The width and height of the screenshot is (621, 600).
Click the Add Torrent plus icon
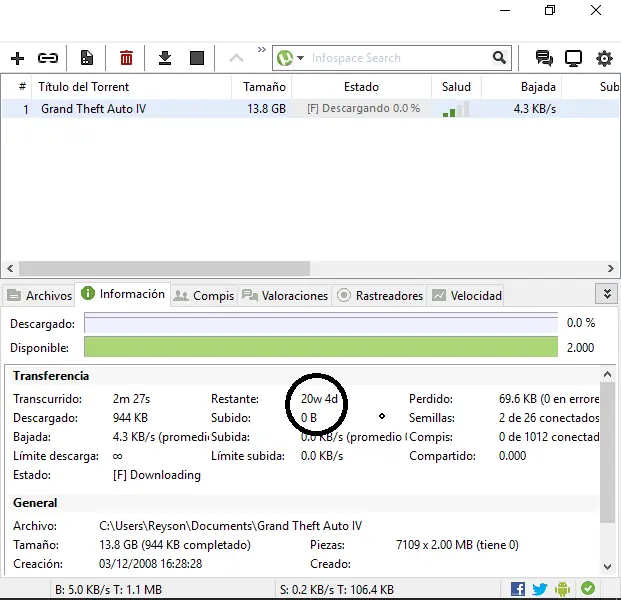coord(17,58)
